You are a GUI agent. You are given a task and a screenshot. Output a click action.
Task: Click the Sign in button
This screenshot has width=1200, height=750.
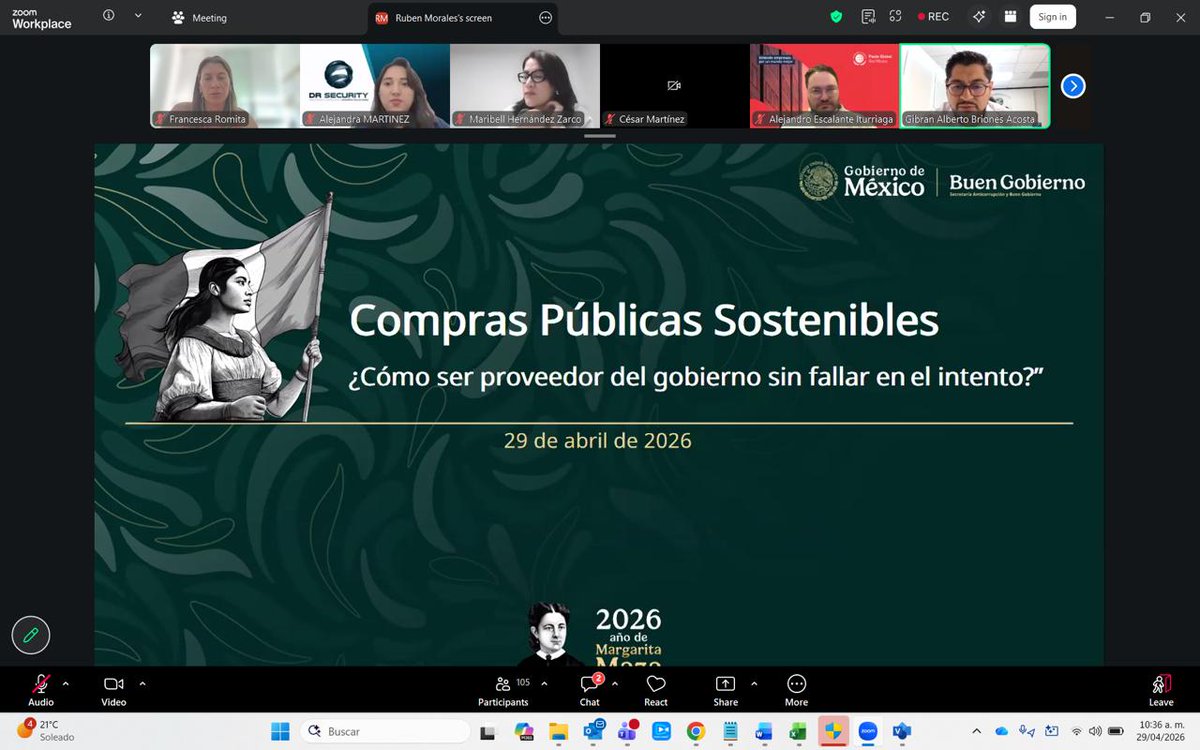coord(1052,17)
